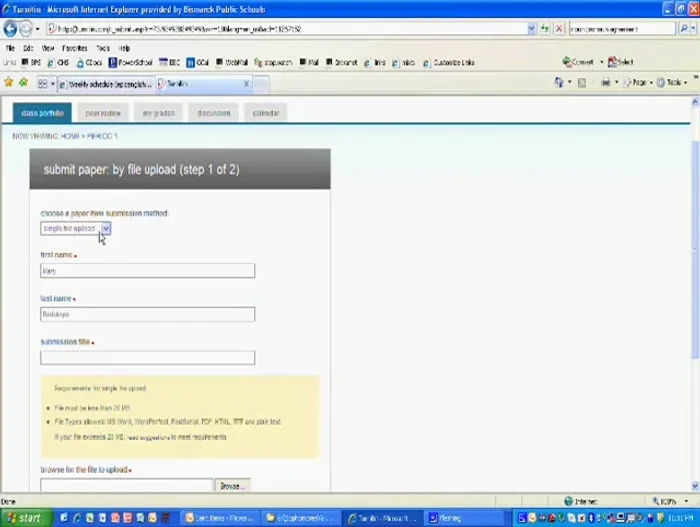The image size is (700, 527).
Task: Click the submission title input field
Action: pyautogui.click(x=147, y=358)
